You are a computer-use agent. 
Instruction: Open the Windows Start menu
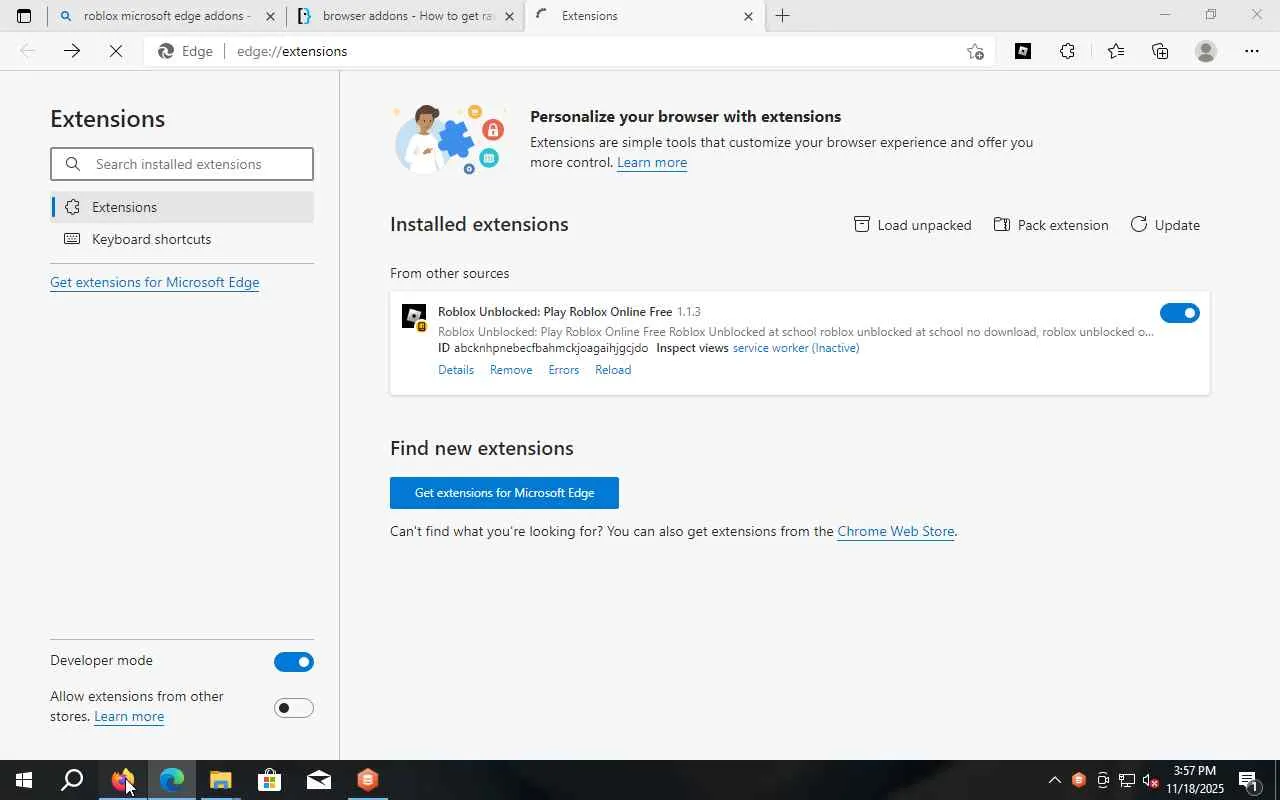pyautogui.click(x=24, y=780)
